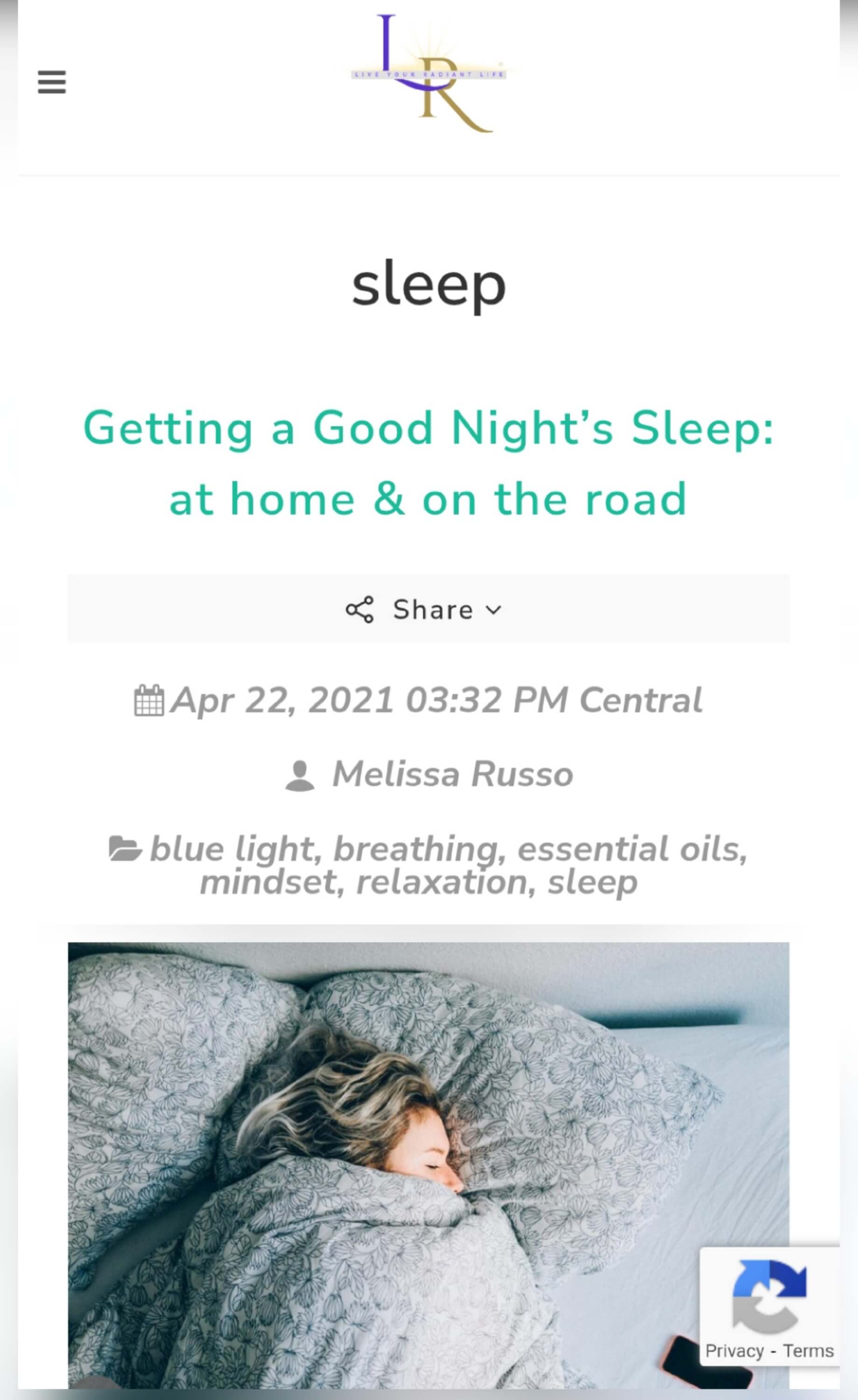This screenshot has height=1400, width=858.
Task: Open article Getting a Good Night's Sleep
Action: pos(429,463)
